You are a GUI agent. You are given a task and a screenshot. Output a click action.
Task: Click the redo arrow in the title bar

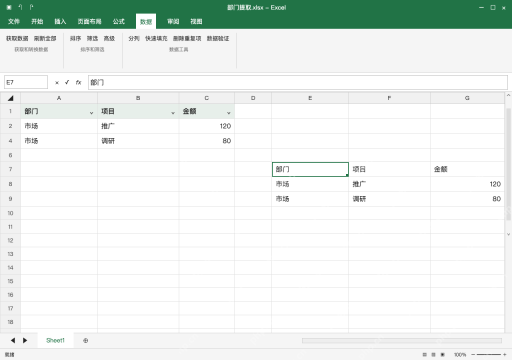pyautogui.click(x=31, y=7)
